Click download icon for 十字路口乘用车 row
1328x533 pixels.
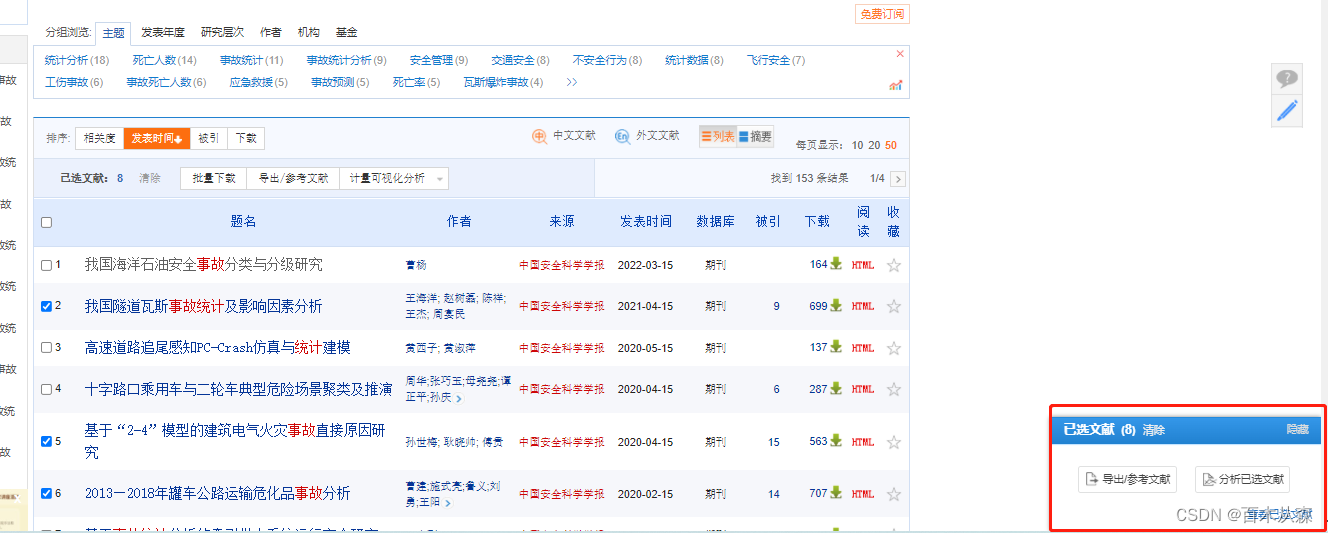tap(836, 389)
